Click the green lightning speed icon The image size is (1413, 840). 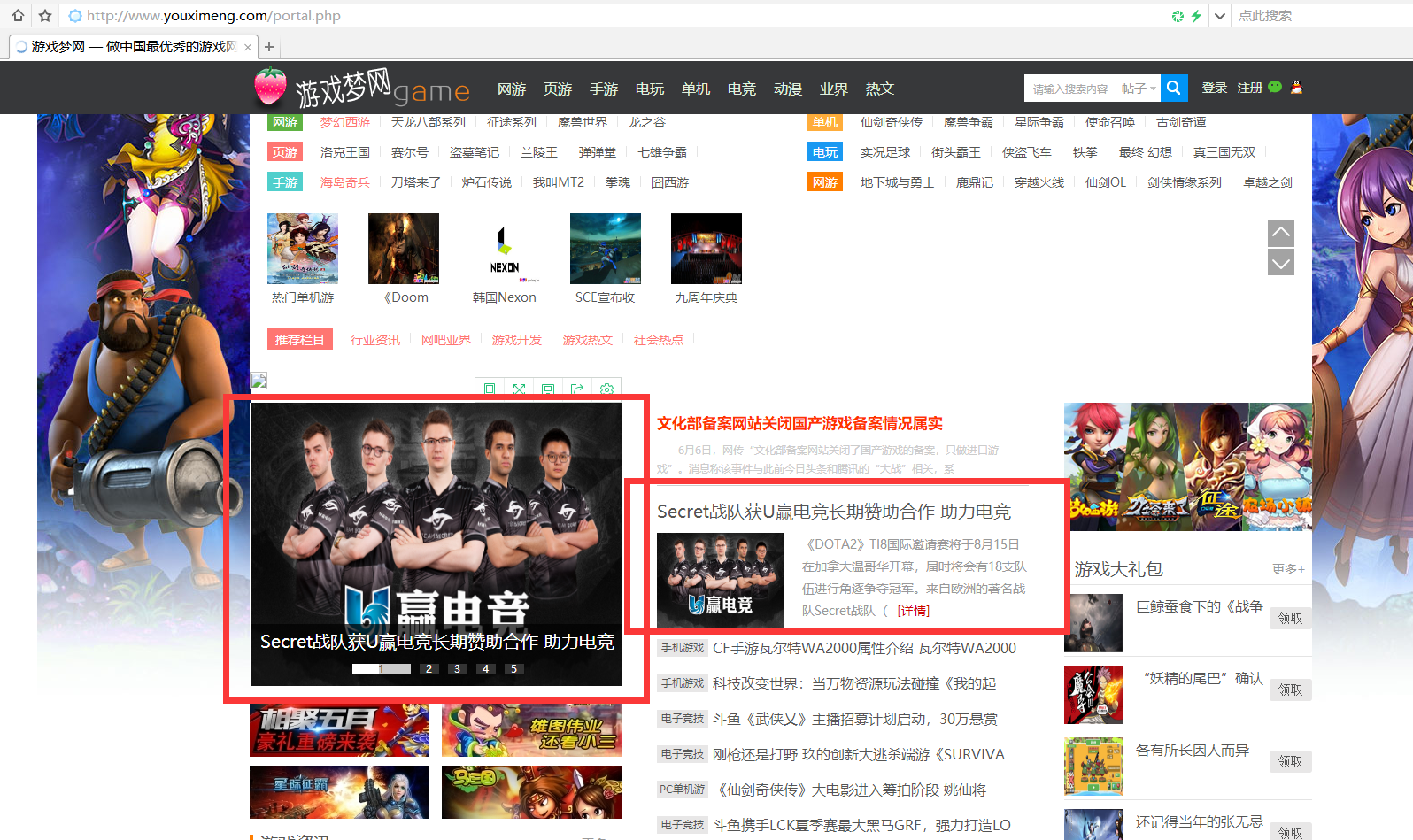(1196, 16)
